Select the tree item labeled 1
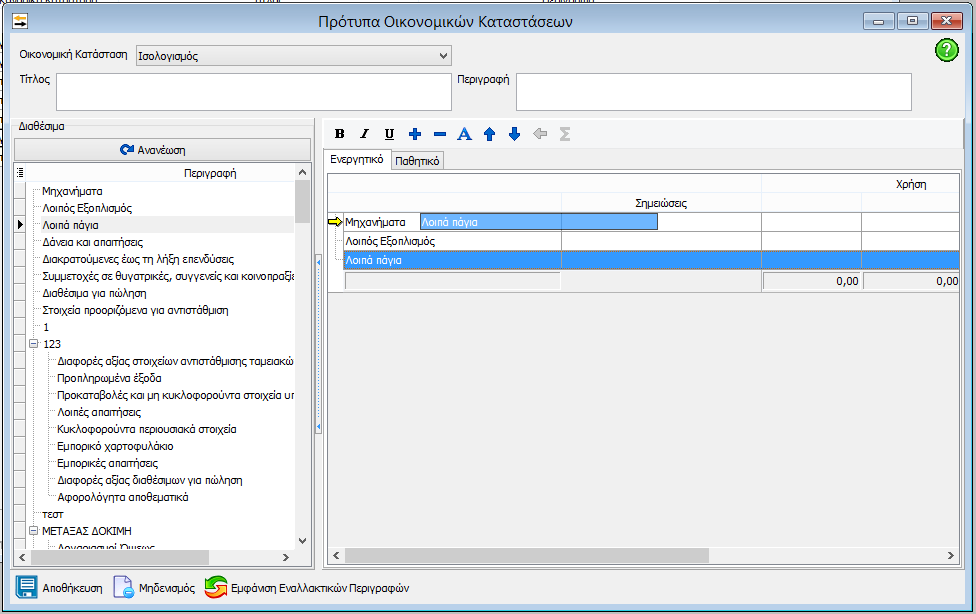Image resolution: width=976 pixels, height=614 pixels. pyautogui.click(x=46, y=327)
